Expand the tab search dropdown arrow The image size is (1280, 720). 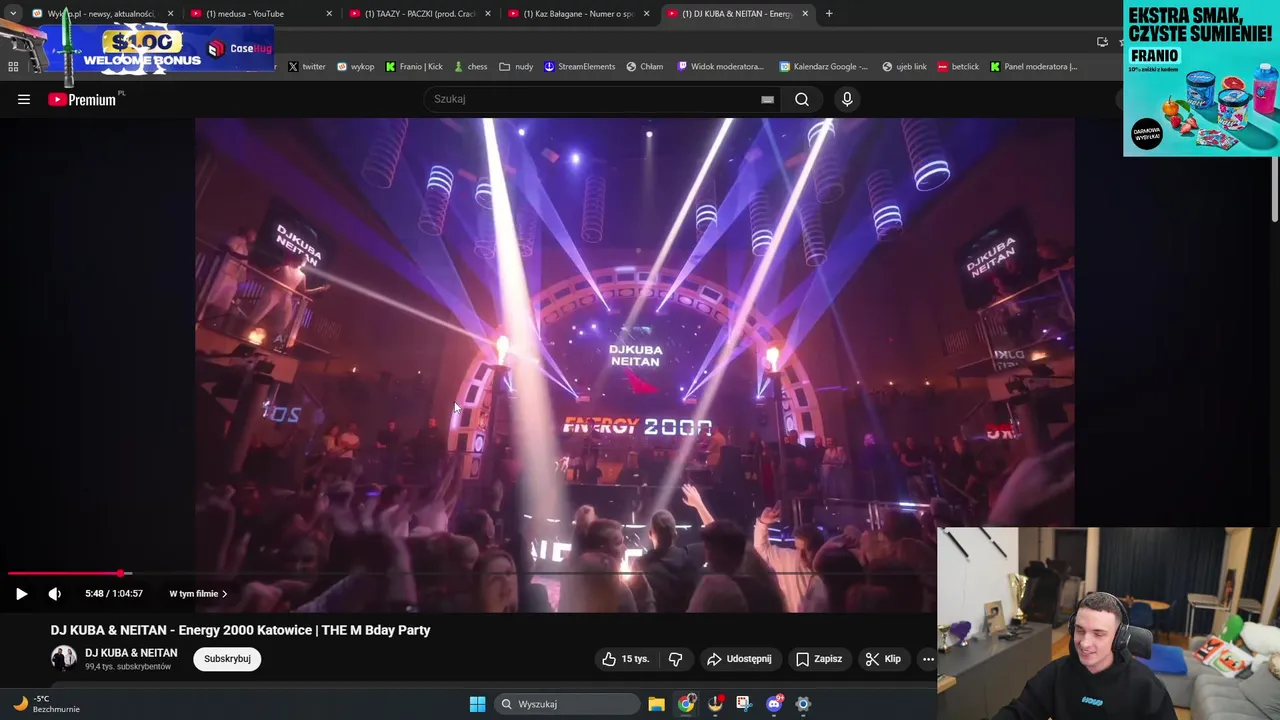click(x=13, y=14)
